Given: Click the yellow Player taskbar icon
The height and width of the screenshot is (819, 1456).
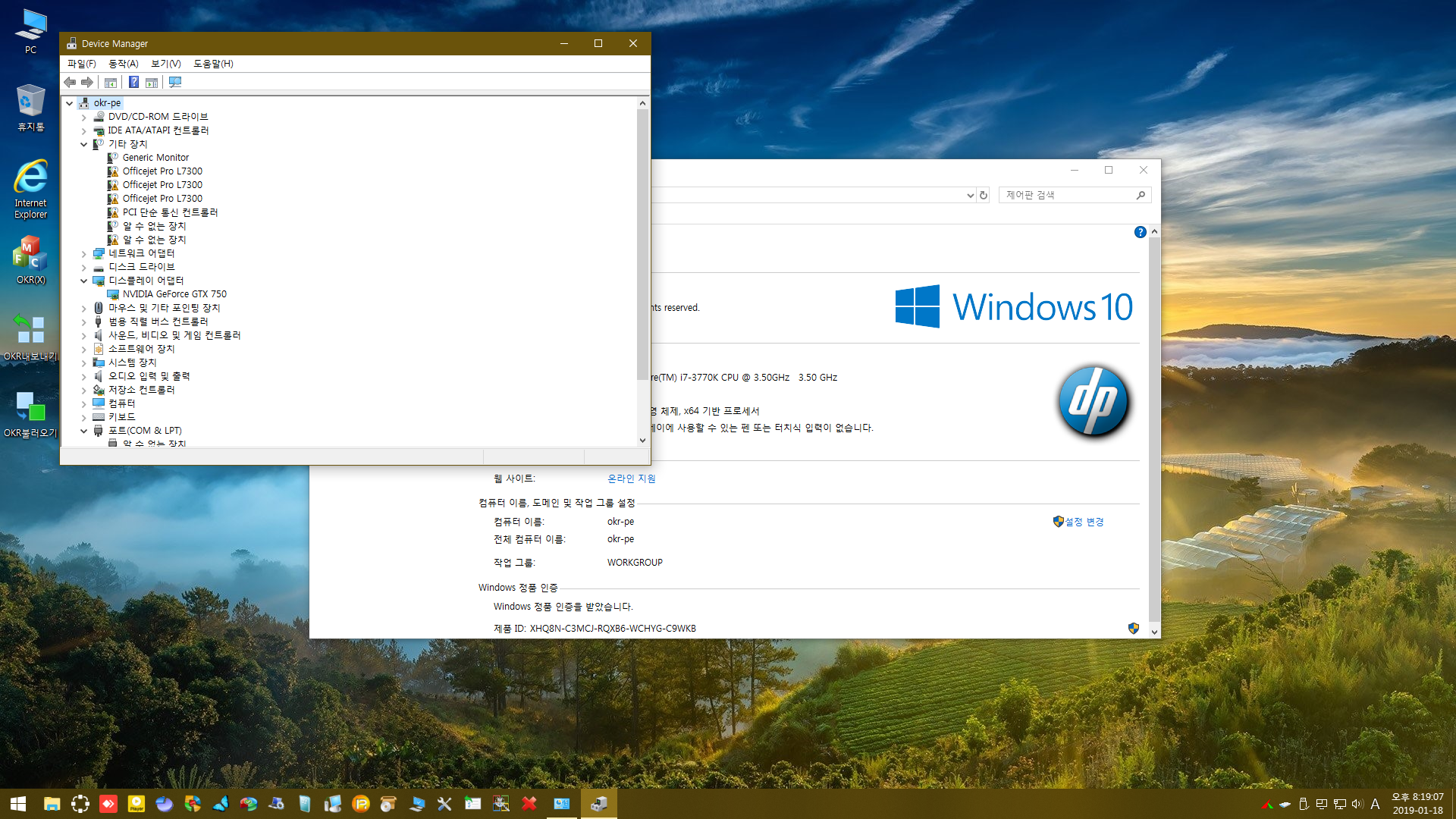Looking at the screenshot, I should pos(136,804).
